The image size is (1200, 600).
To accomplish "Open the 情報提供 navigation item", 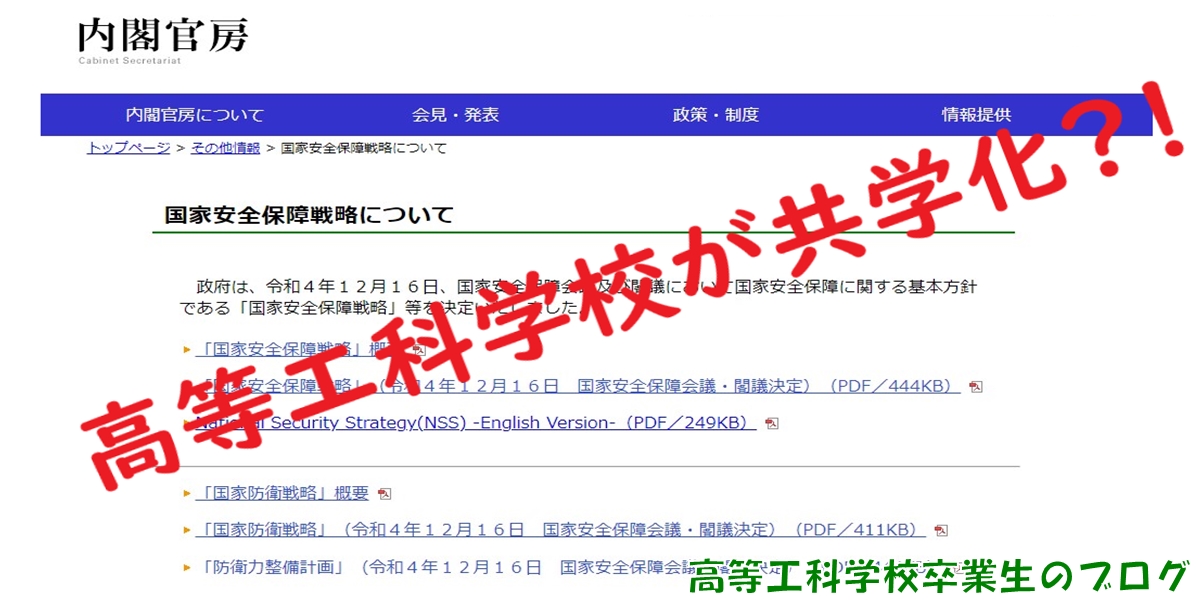I will point(976,115).
